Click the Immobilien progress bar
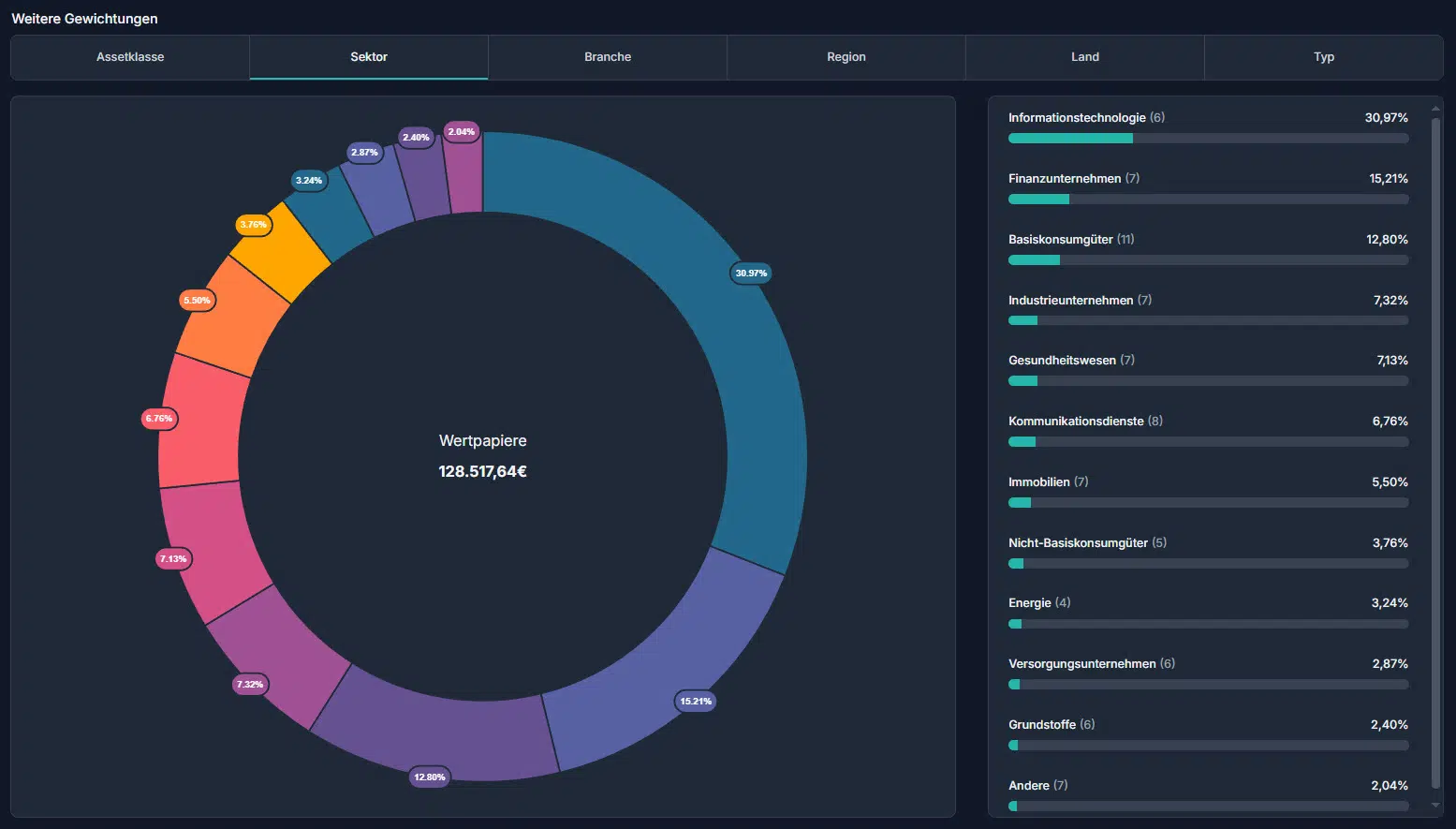Image resolution: width=1456 pixels, height=829 pixels. coord(1208,503)
